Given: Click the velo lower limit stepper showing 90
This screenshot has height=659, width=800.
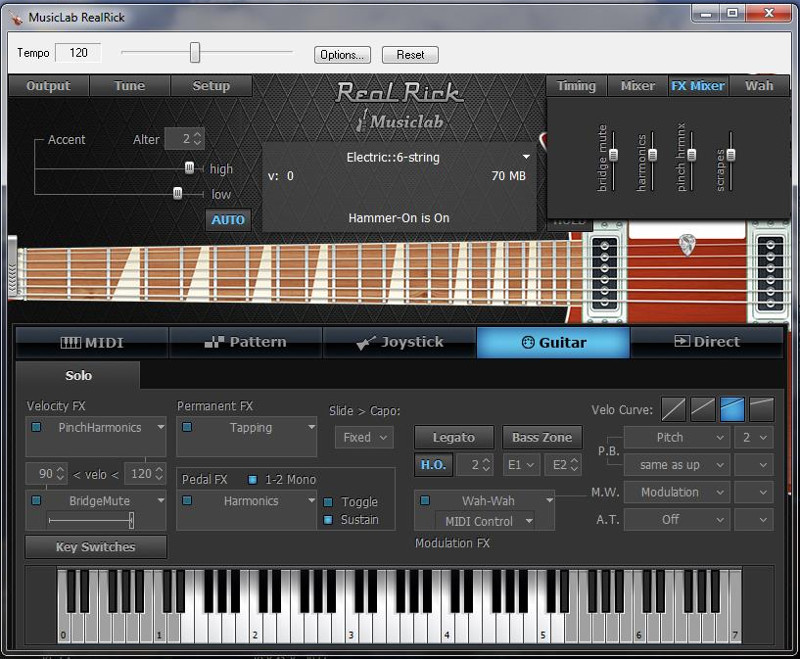Looking at the screenshot, I should tap(46, 474).
